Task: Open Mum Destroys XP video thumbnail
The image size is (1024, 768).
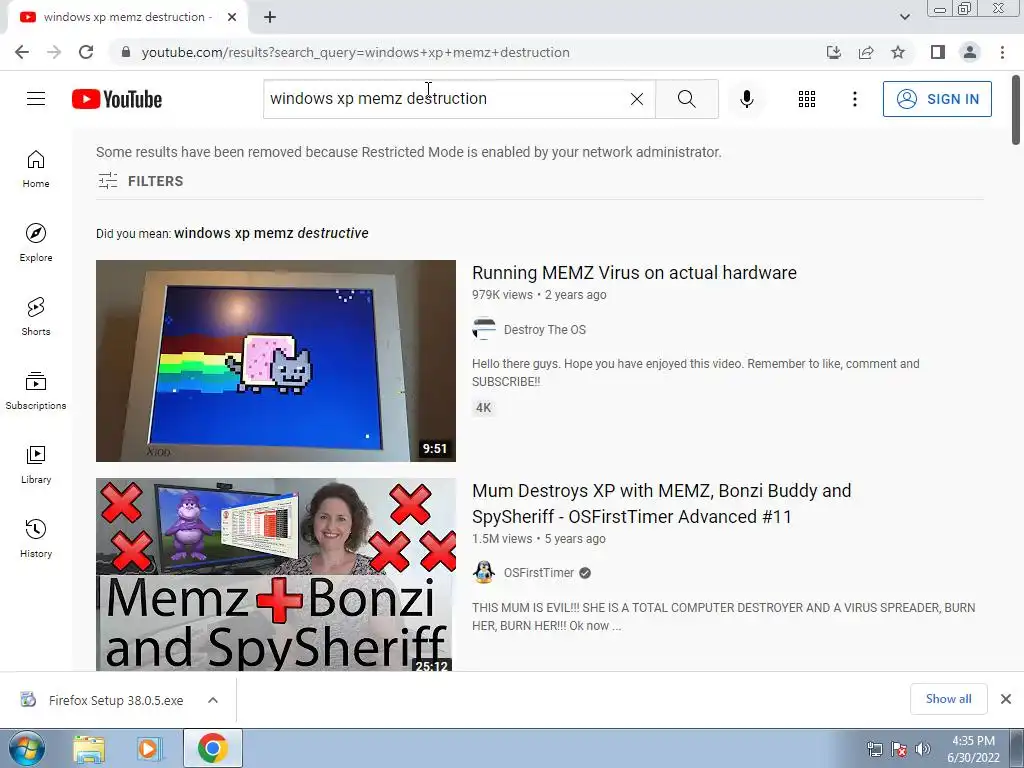Action: (276, 575)
